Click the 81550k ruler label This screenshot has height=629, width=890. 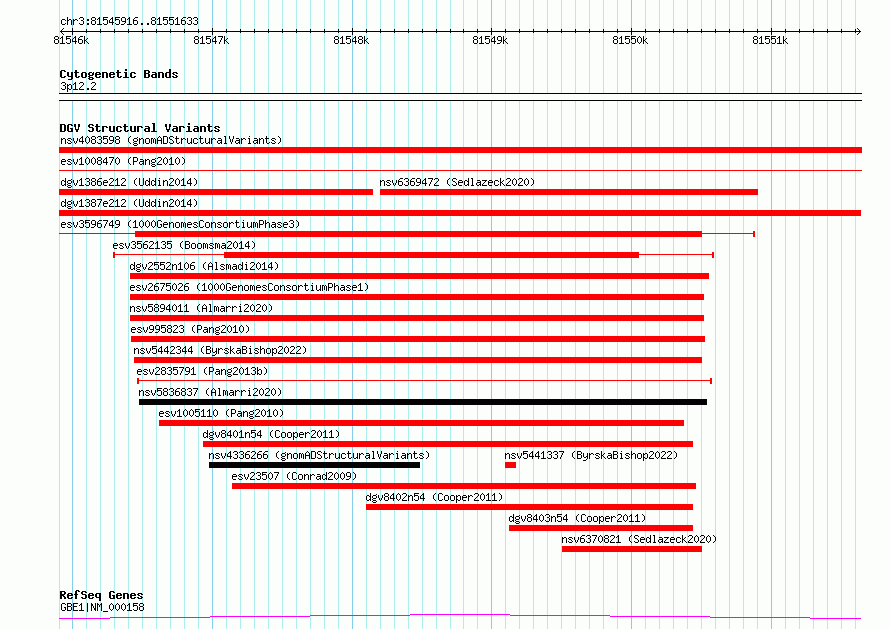click(x=630, y=40)
